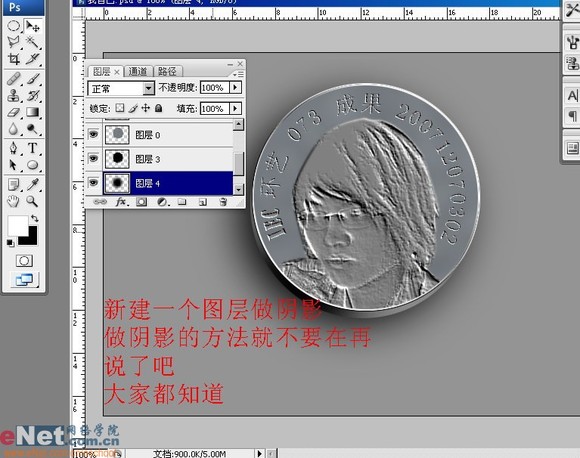Click 图层 3 layer thumbnail
The height and width of the screenshot is (458, 580).
tap(117, 158)
